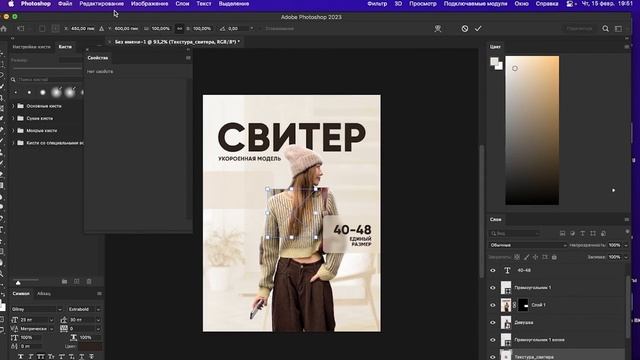Open the Фильтр menu
This screenshot has width=640, height=360.
377,4
